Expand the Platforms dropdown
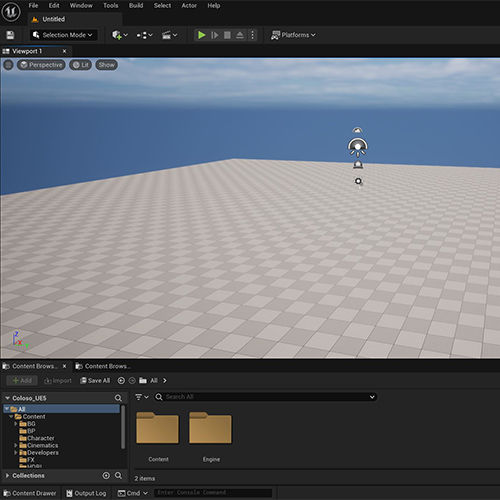The height and width of the screenshot is (500, 500). click(293, 35)
